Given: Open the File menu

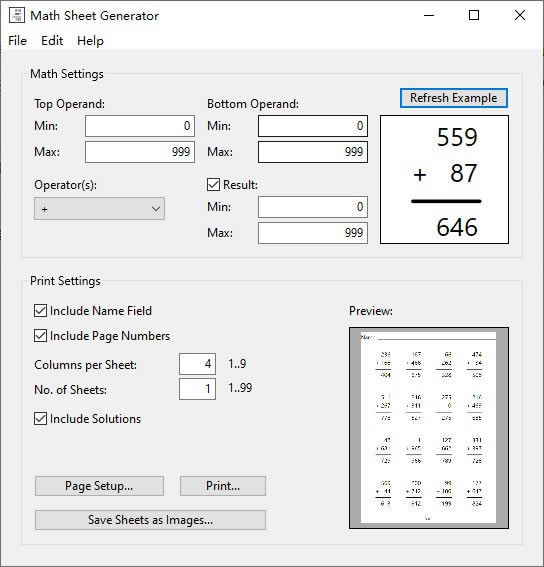Looking at the screenshot, I should tap(17, 40).
